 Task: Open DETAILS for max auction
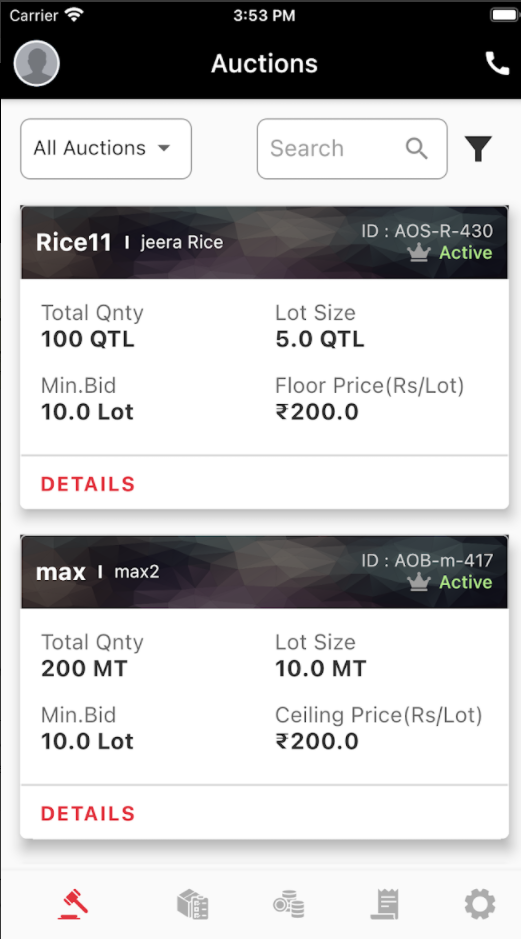pos(88,813)
